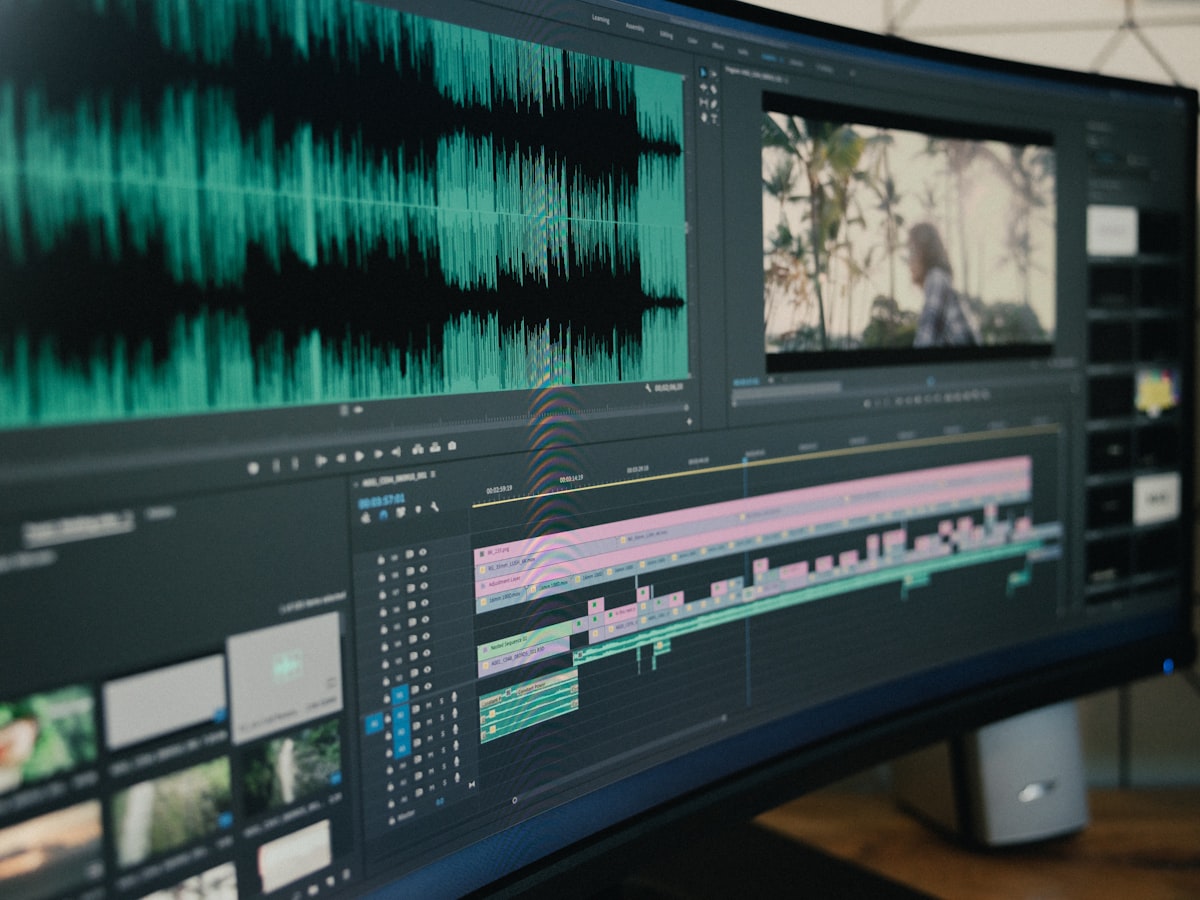The image size is (1200, 900).
Task: Click Add Marker in Source monitor transport
Action: pyautogui.click(x=253, y=468)
